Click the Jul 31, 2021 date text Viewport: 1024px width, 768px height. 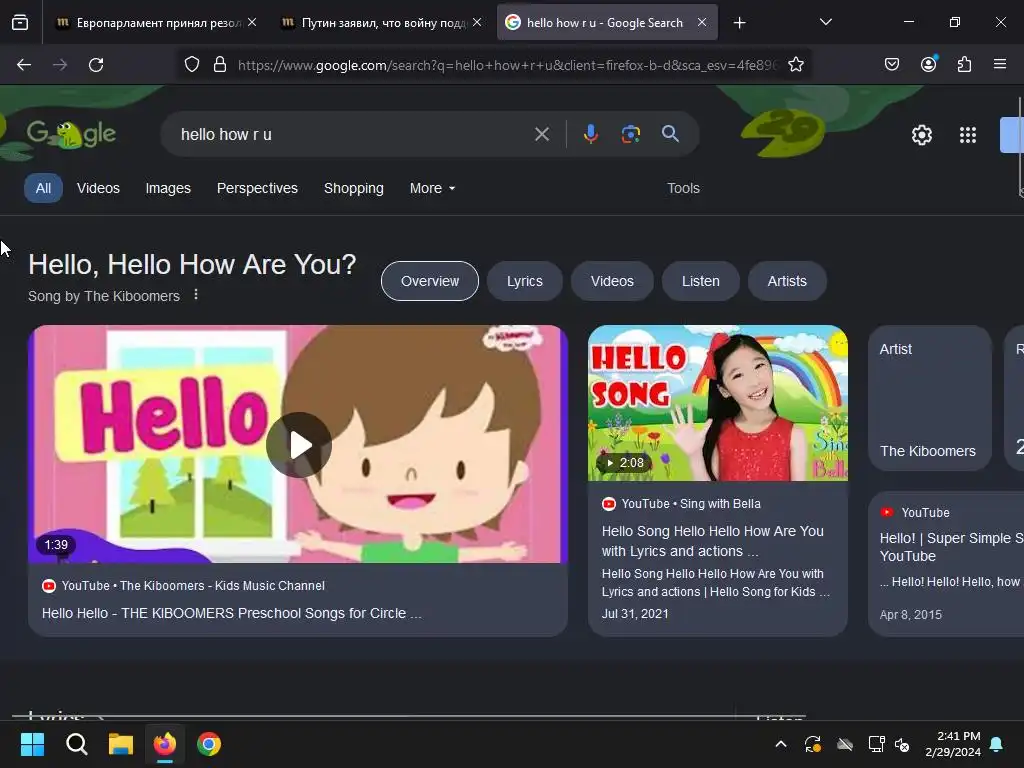click(x=635, y=613)
